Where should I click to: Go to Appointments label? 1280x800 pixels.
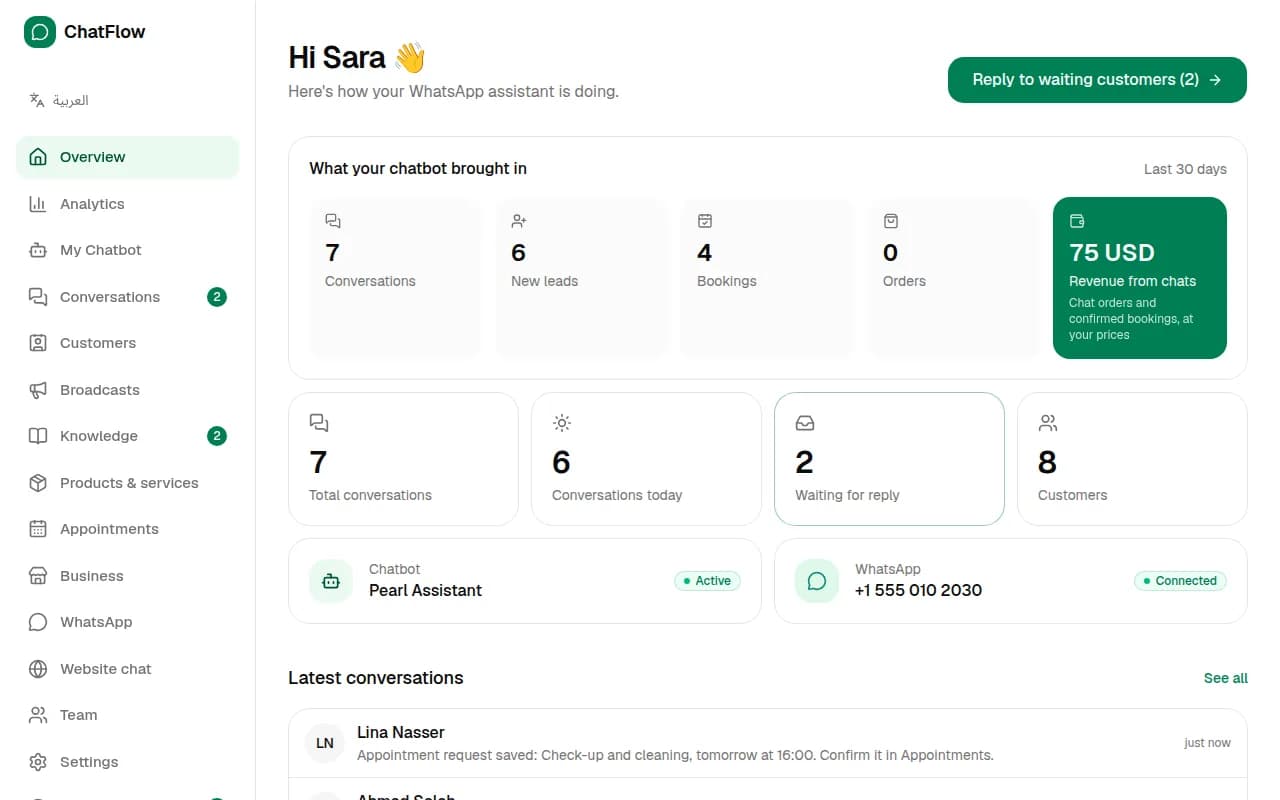[109, 529]
